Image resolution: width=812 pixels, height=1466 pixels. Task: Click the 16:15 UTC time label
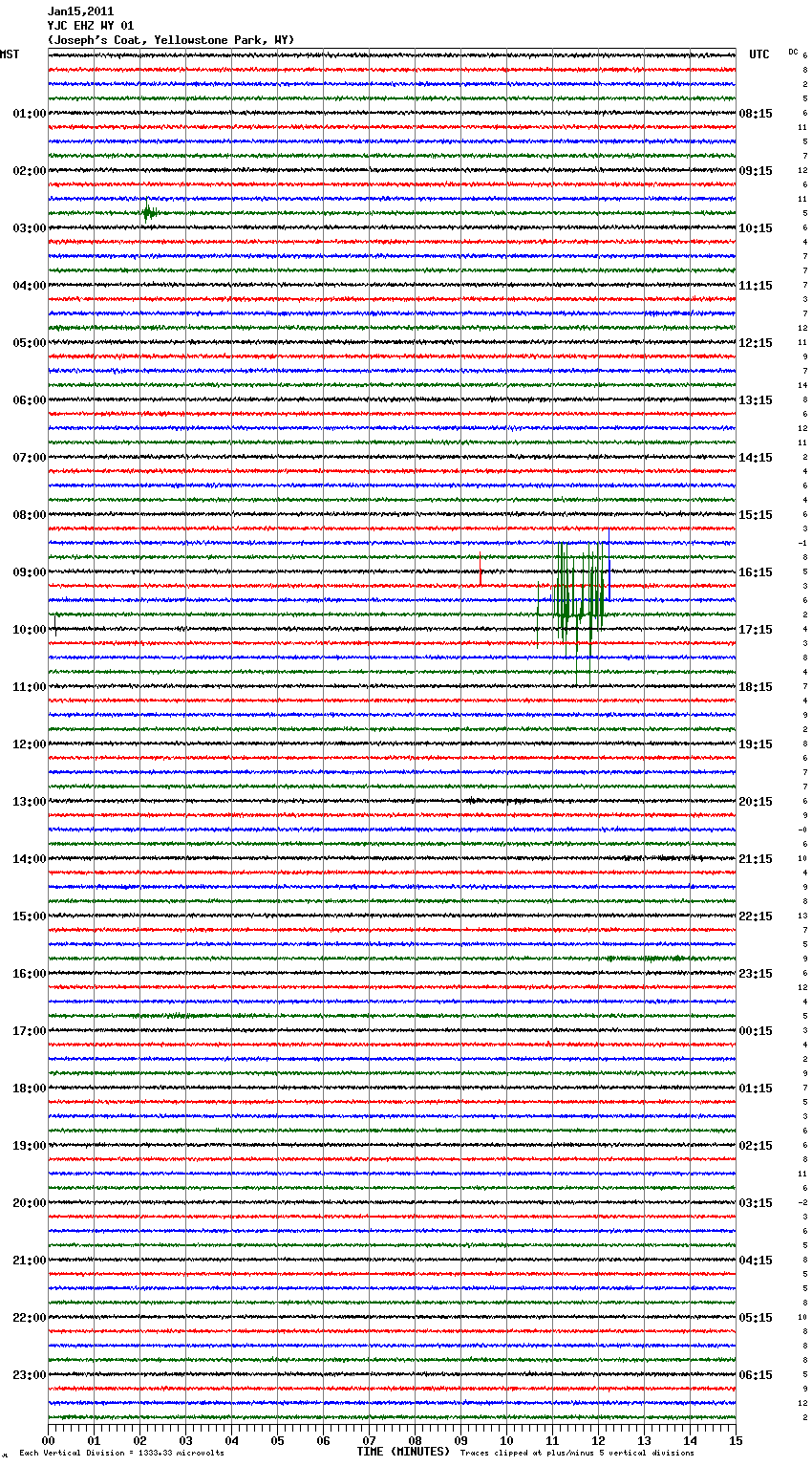pos(756,572)
